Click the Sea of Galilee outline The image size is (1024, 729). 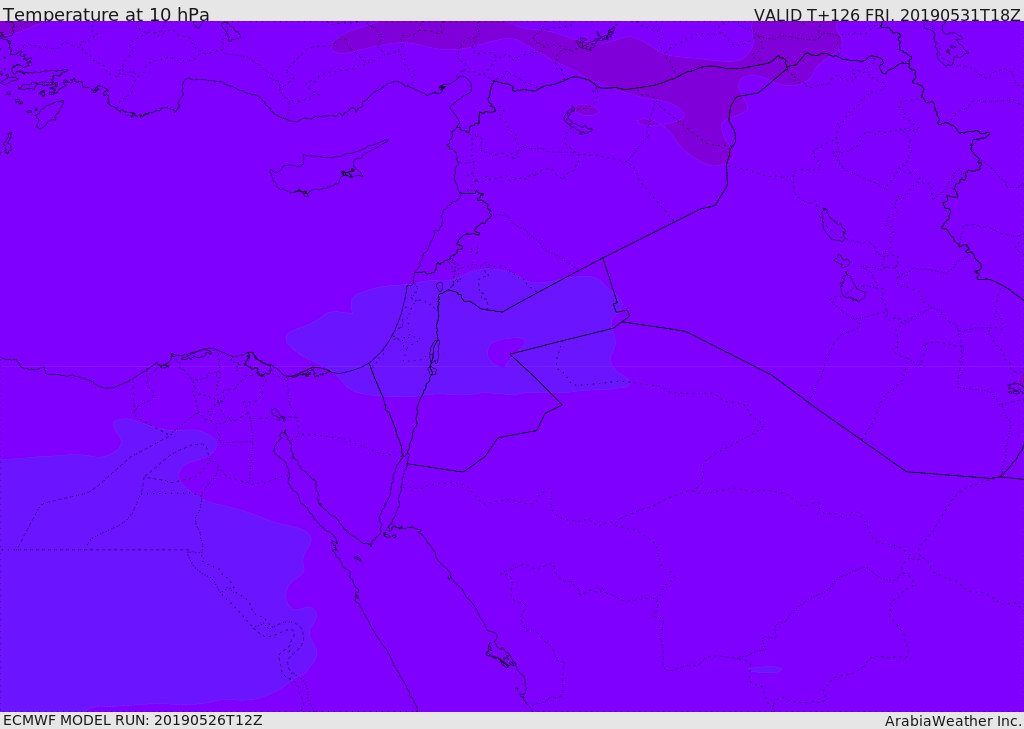[x=439, y=287]
